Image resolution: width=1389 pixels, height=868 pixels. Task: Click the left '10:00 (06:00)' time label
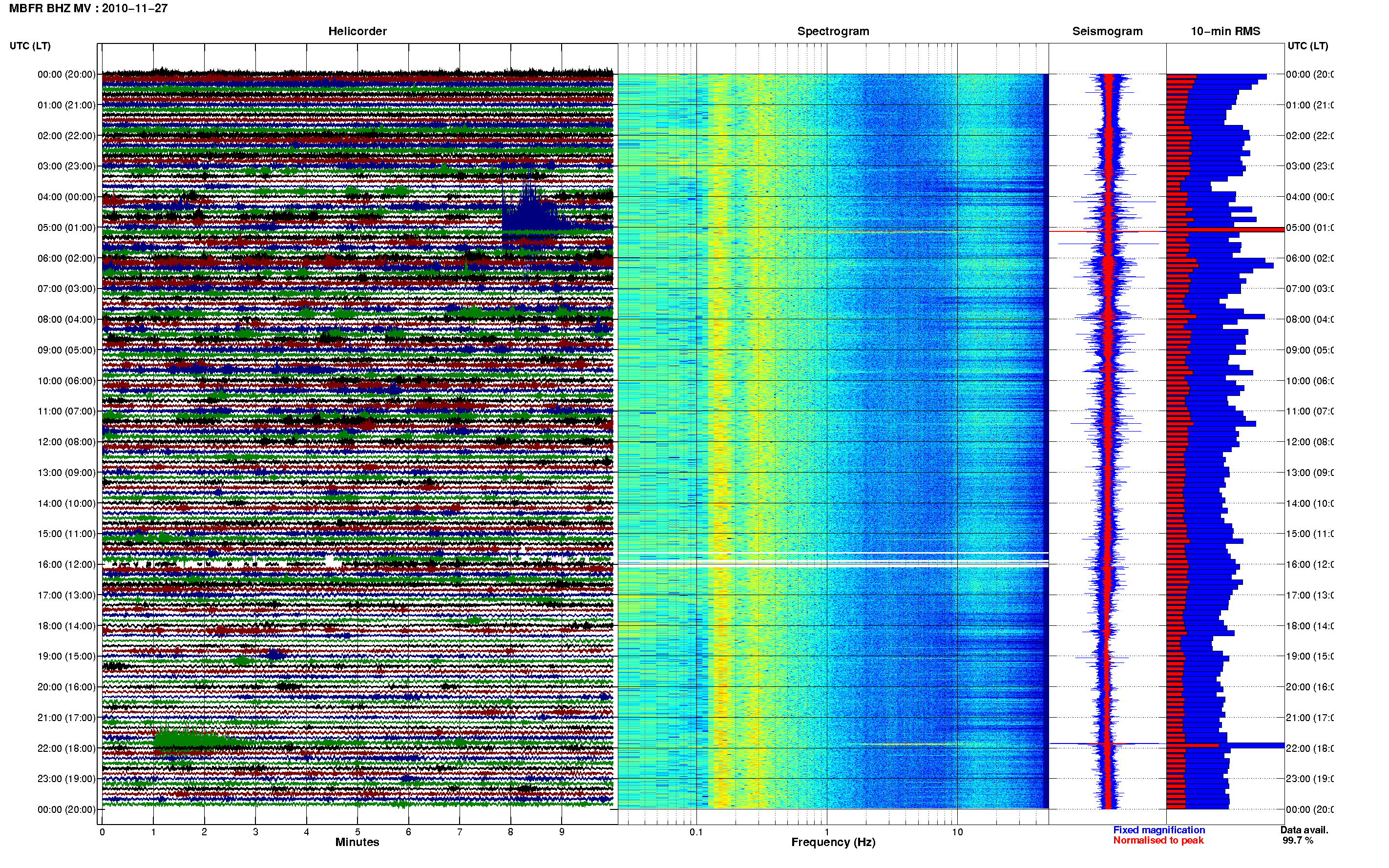point(66,381)
